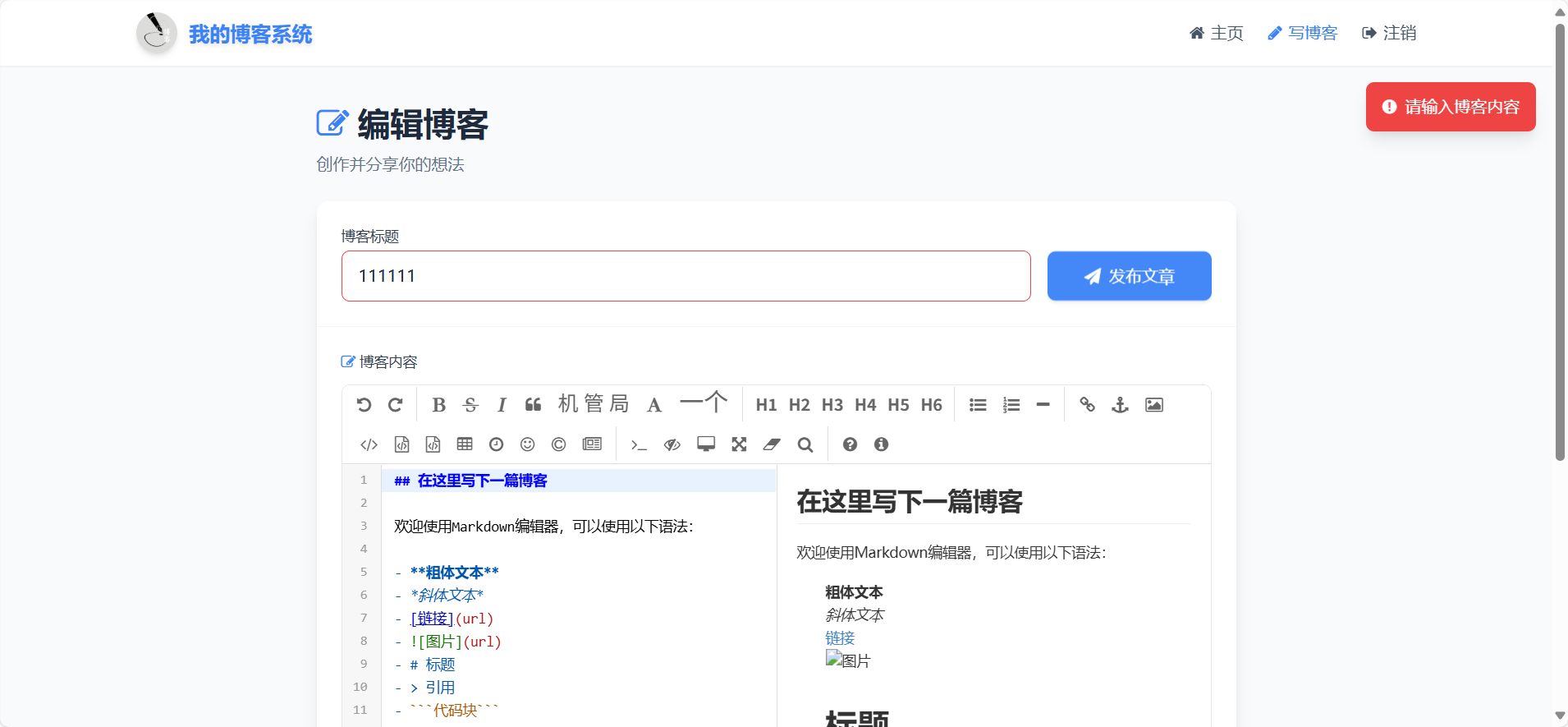
Task: Insert a table
Action: [465, 444]
